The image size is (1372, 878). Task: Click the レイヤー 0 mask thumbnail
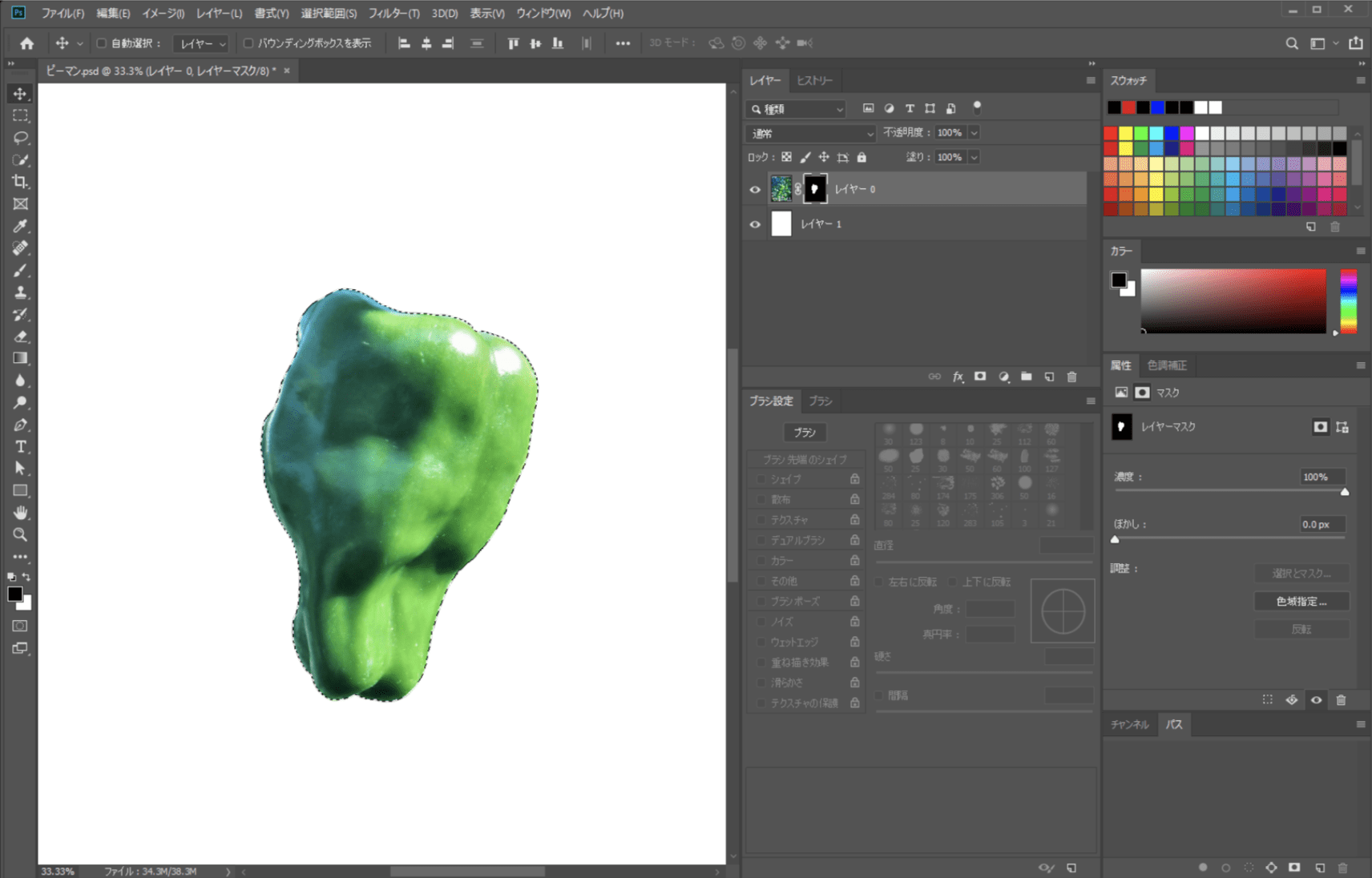pyautogui.click(x=815, y=189)
